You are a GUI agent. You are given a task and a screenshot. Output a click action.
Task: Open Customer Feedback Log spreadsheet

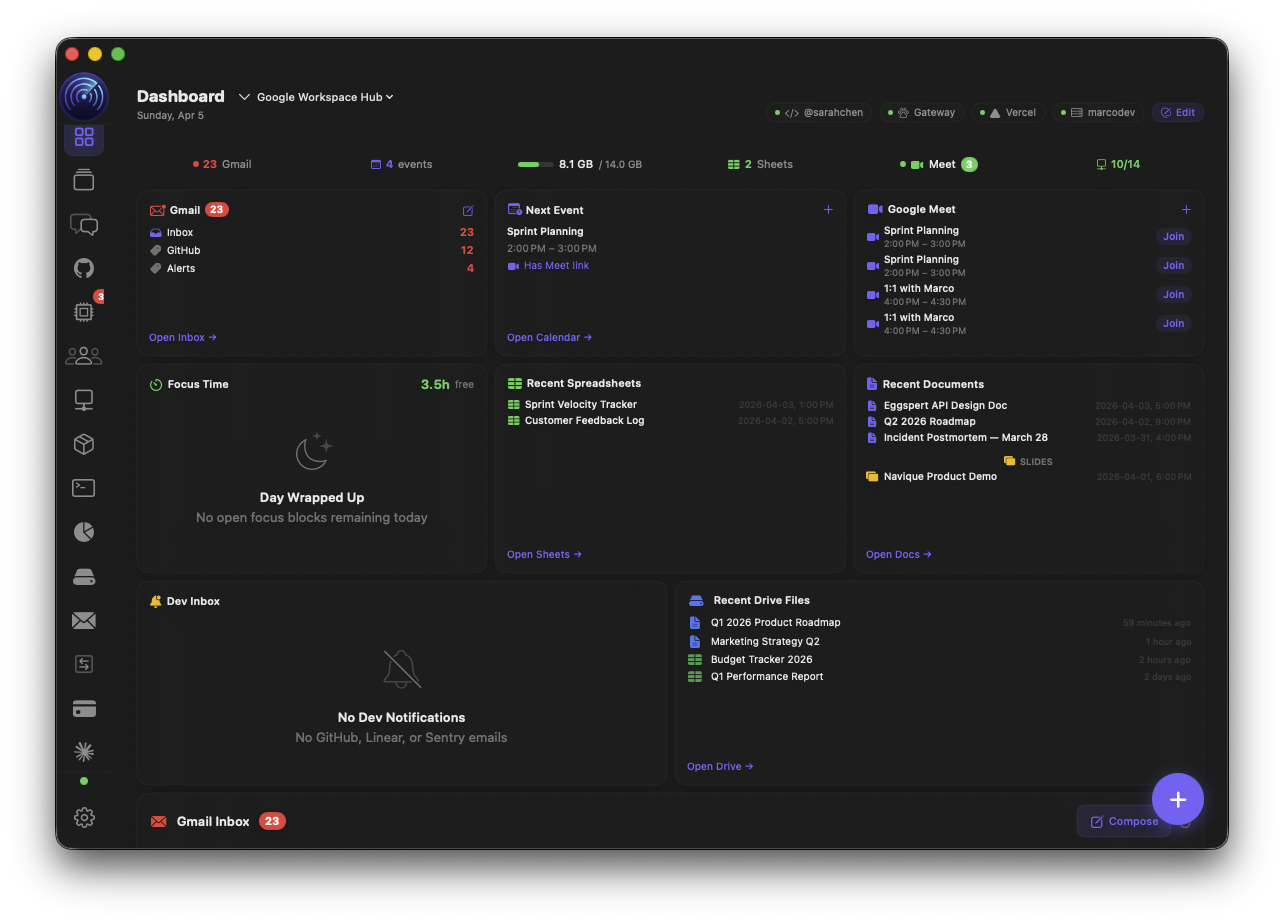670,421
